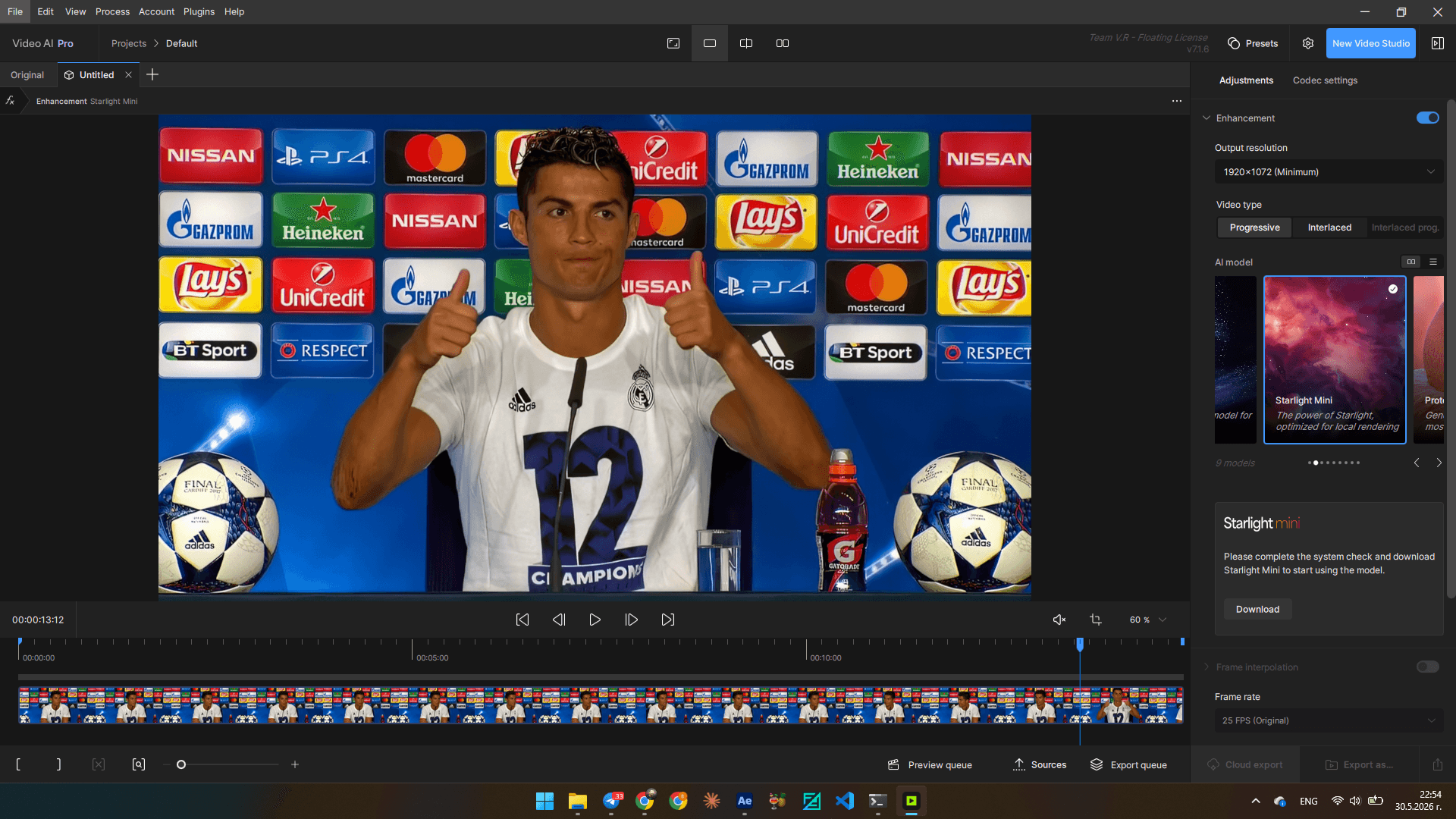1456x819 pixels.
Task: Show previous AI model
Action: pyautogui.click(x=1417, y=463)
